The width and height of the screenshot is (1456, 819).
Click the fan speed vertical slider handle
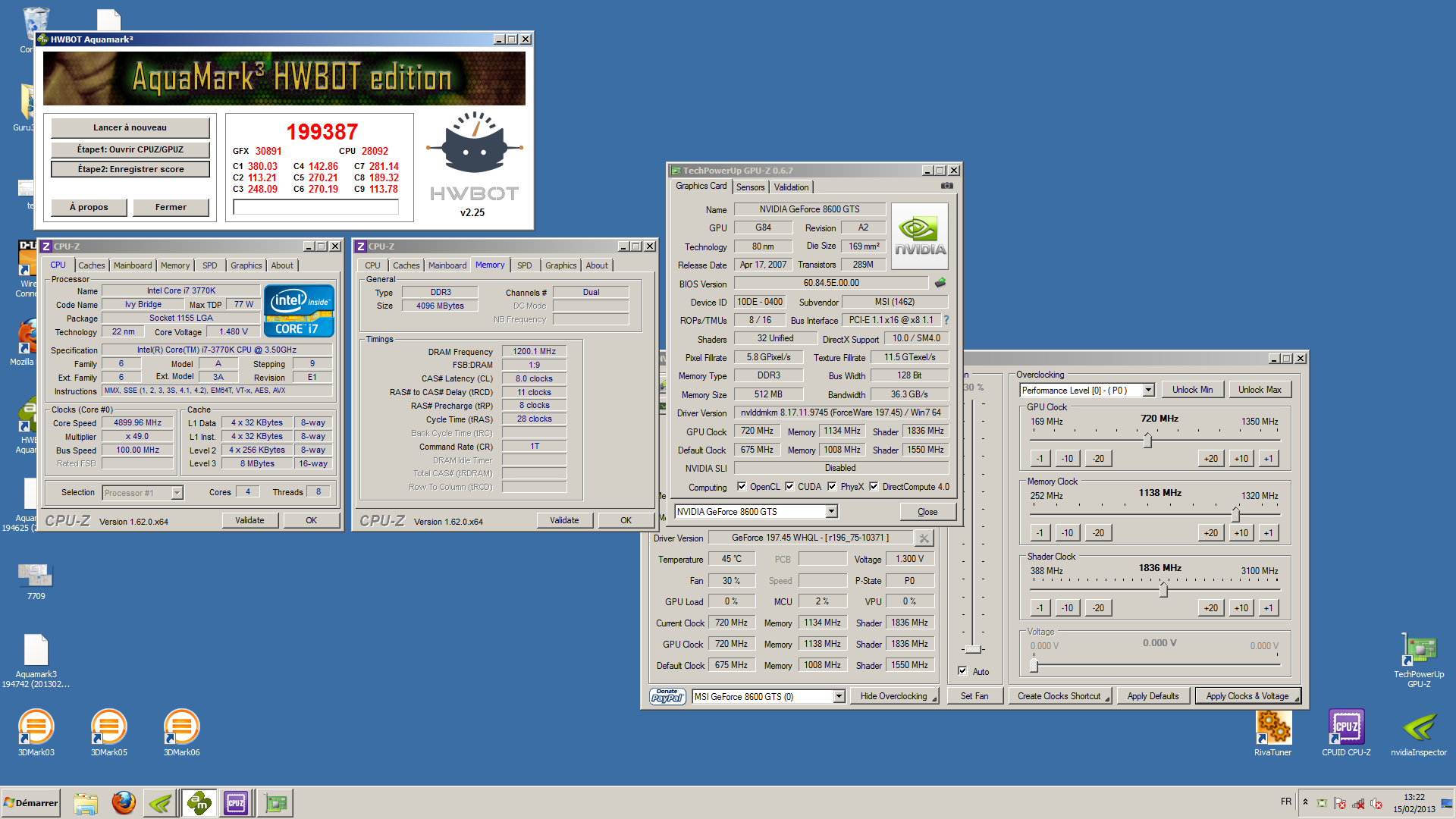tap(973, 649)
